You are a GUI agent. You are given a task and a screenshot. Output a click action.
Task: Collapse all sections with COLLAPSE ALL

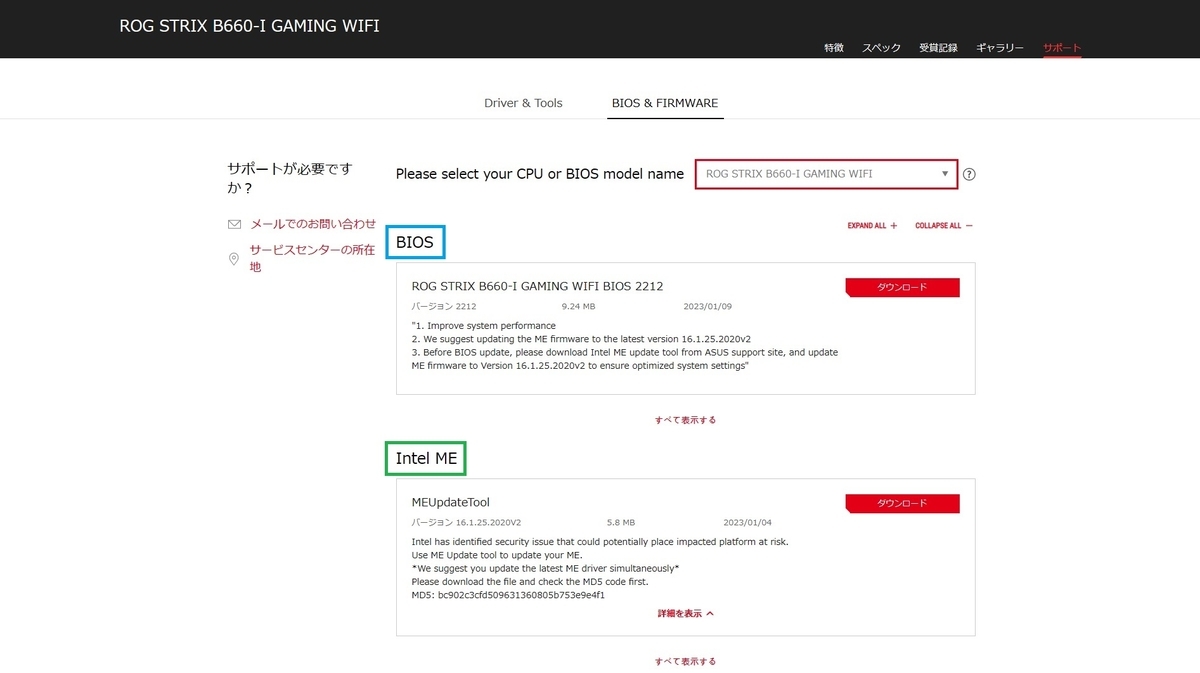(x=943, y=226)
